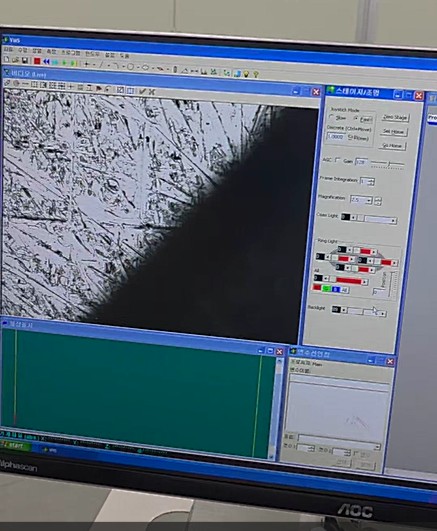Select the Fast joystick mode radio button
The image size is (437, 531).
point(356,118)
